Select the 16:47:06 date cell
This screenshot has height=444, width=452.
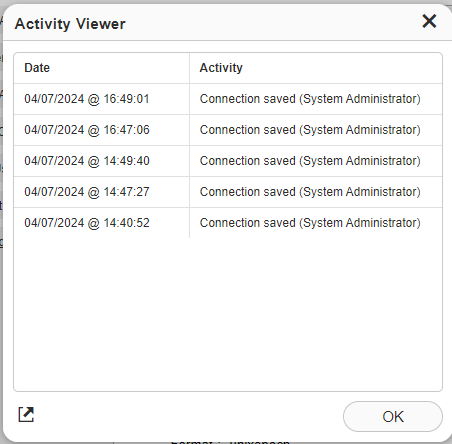pos(102,130)
